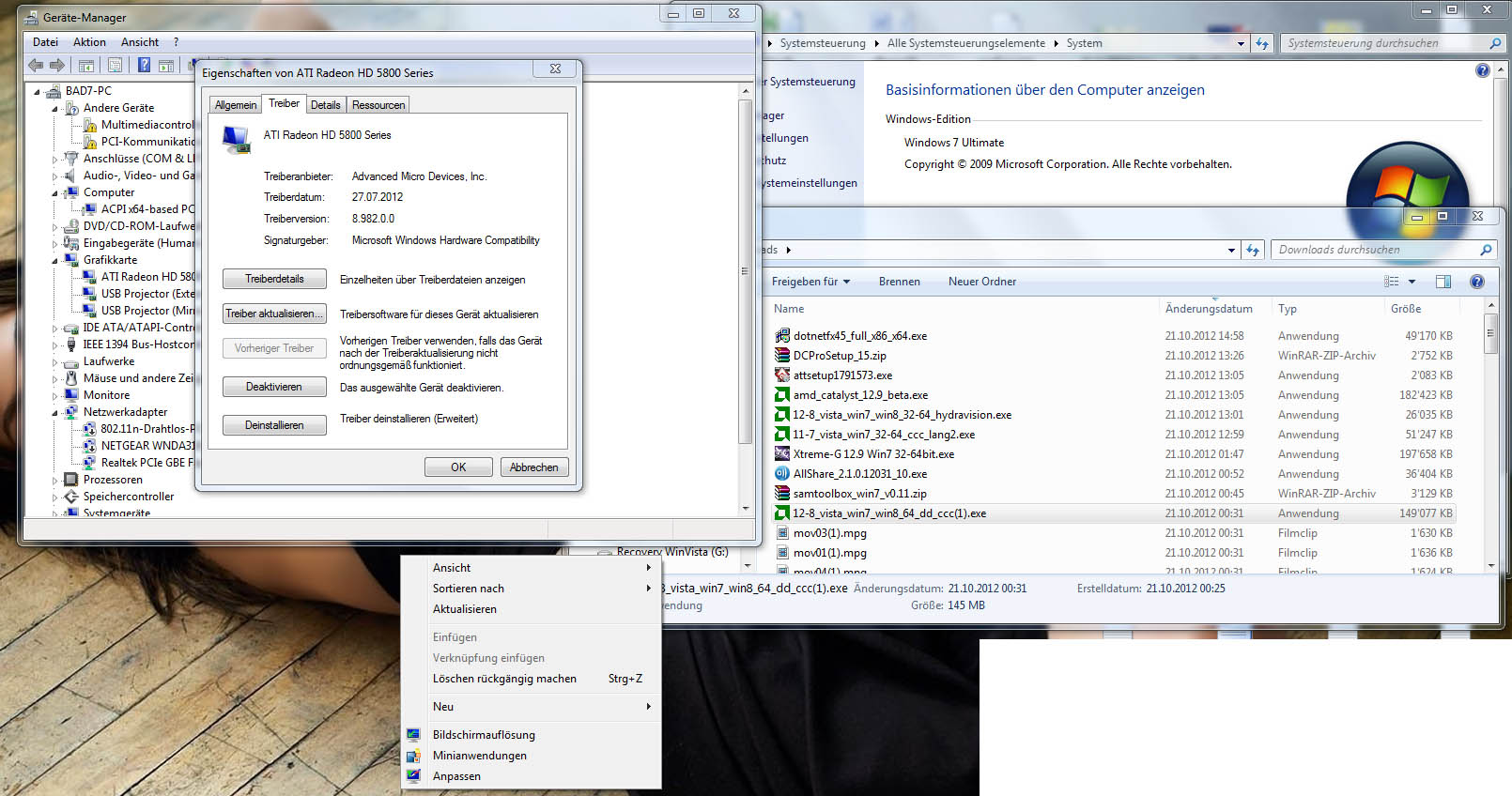Open the Freigeben für dropdown
This screenshot has height=796, width=1512.
coord(810,282)
